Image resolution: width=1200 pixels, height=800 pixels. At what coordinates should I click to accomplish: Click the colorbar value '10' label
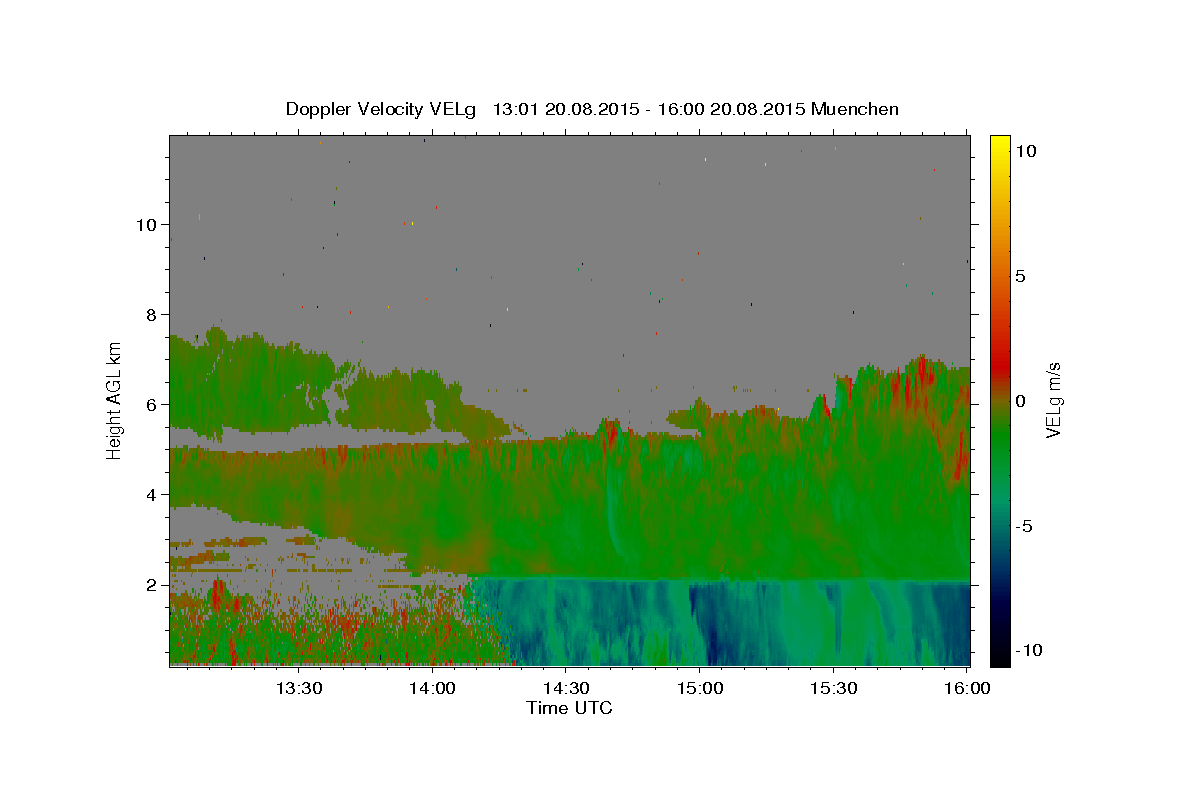[1025, 151]
